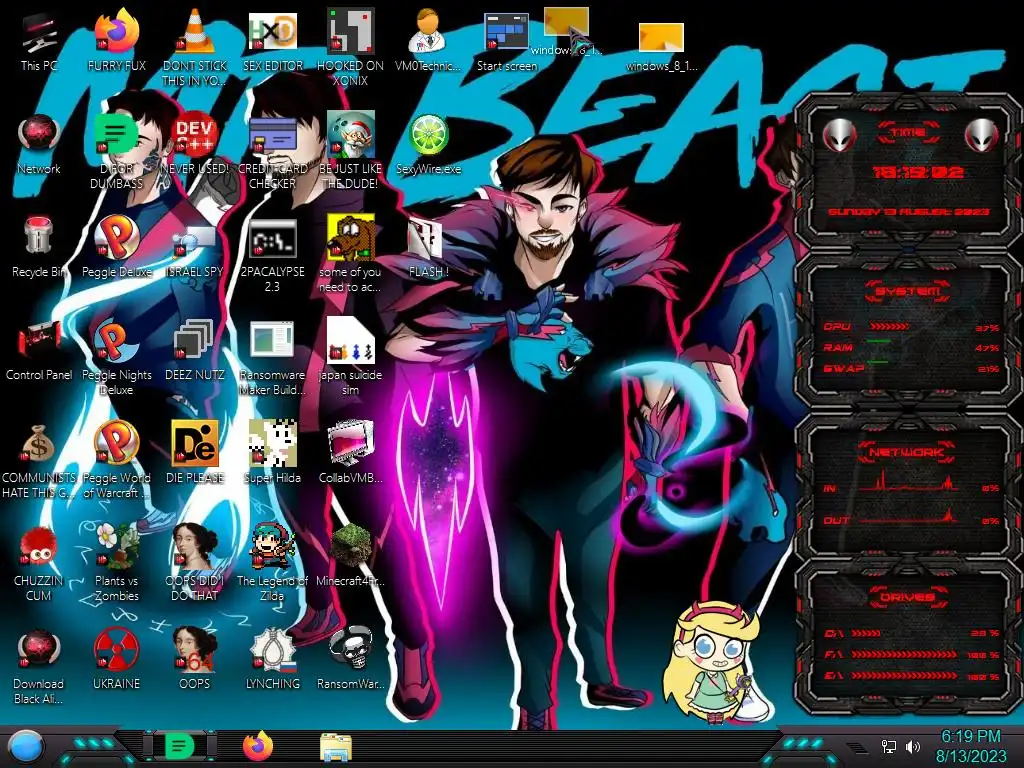
Task: Click the Start orb button
Action: [26, 747]
